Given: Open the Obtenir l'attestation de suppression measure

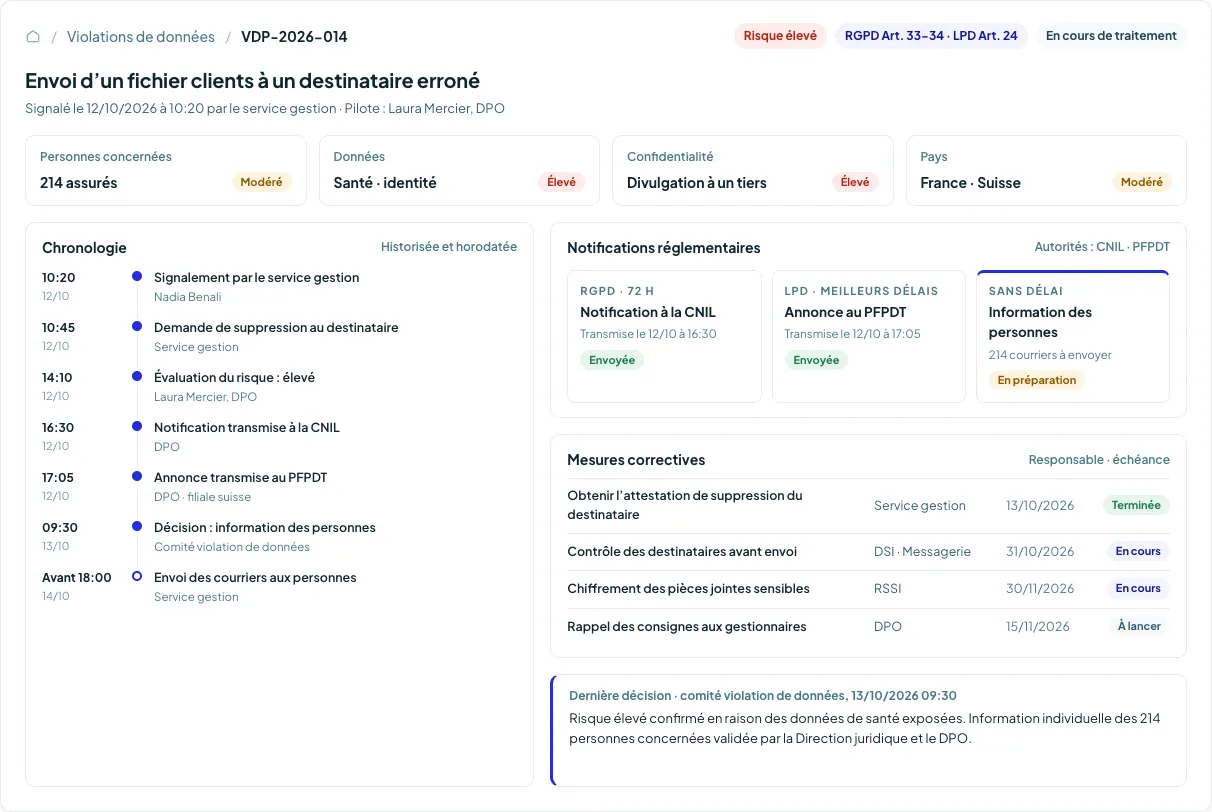Looking at the screenshot, I should point(868,505).
